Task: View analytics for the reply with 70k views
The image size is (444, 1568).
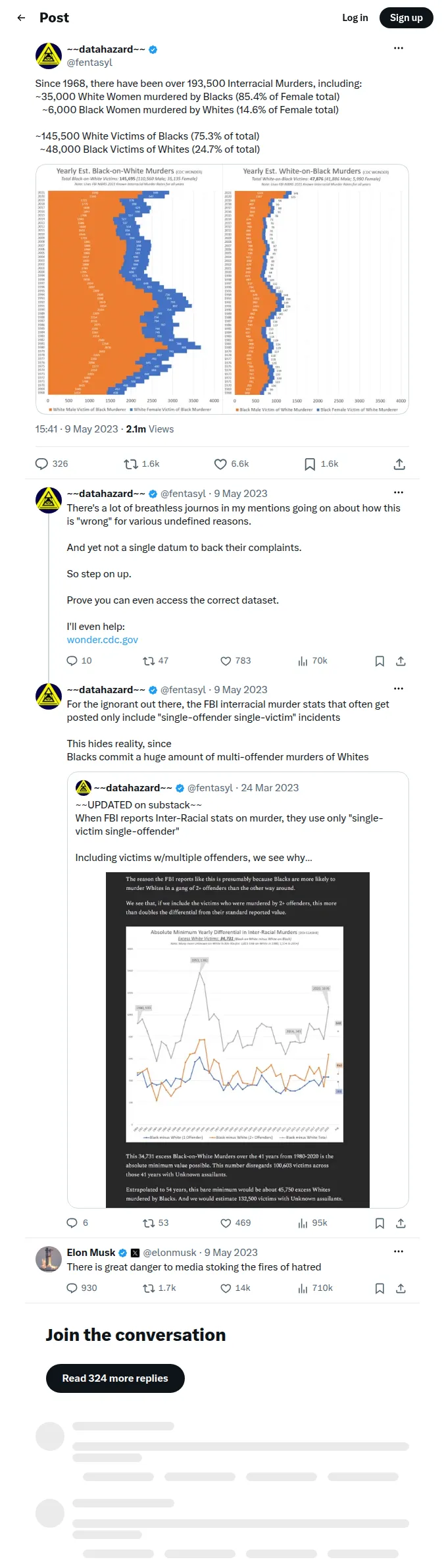Action: pos(312,661)
